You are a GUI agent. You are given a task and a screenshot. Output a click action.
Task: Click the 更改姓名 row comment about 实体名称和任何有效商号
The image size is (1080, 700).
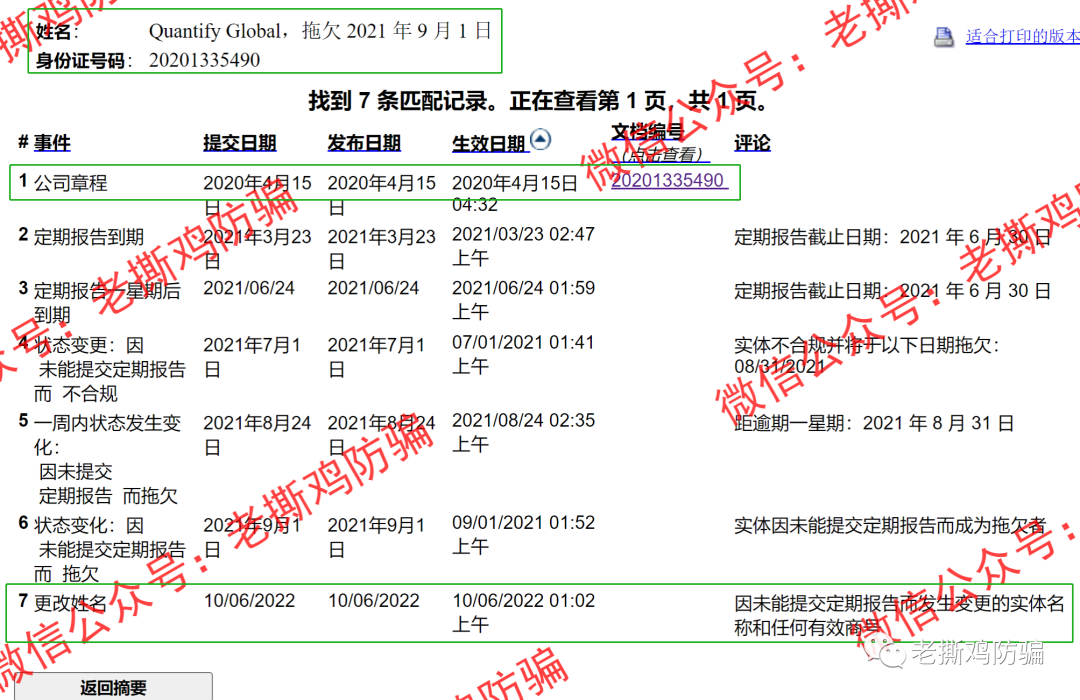[900, 615]
